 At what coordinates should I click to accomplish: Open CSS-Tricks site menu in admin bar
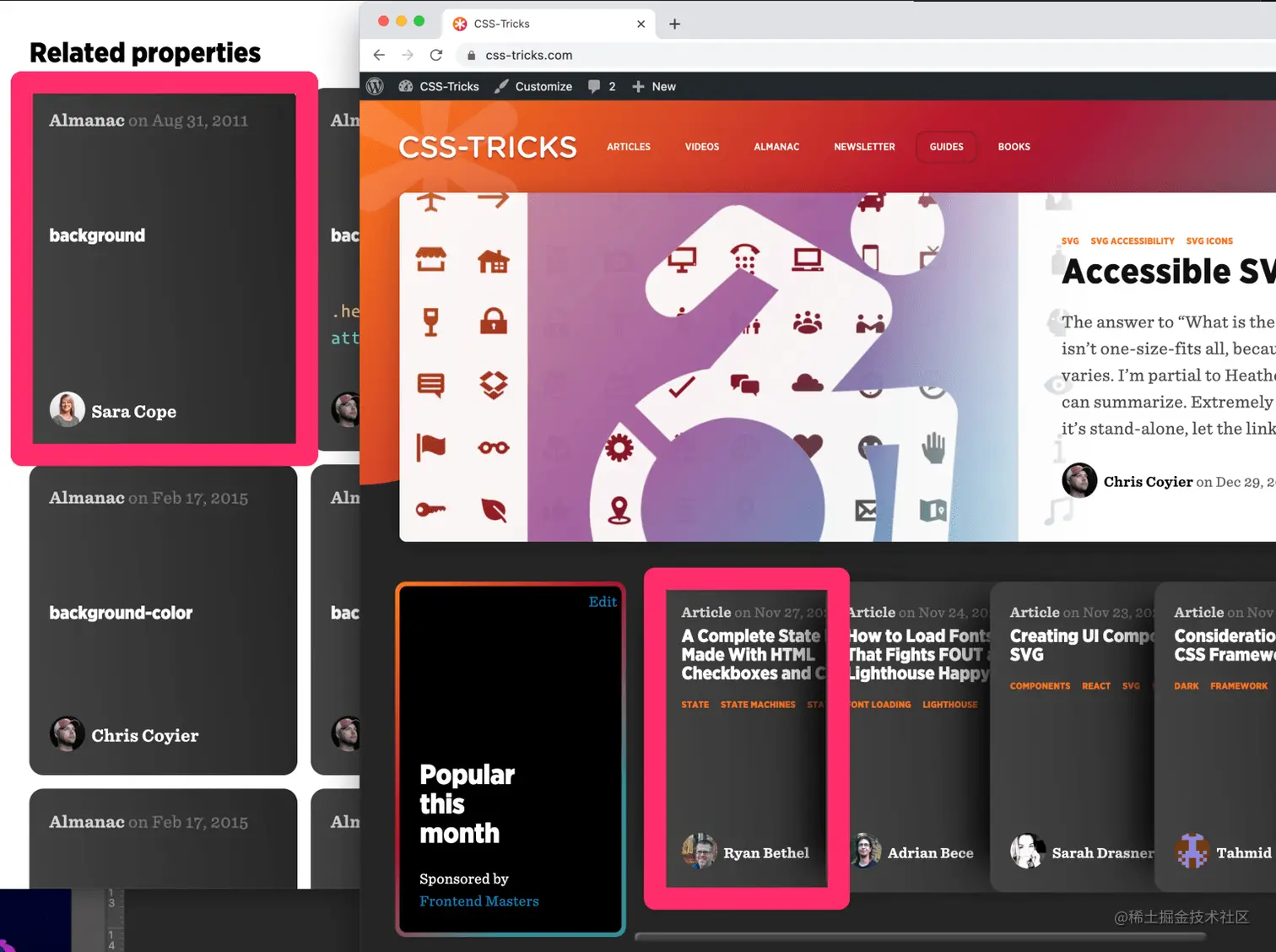point(439,86)
